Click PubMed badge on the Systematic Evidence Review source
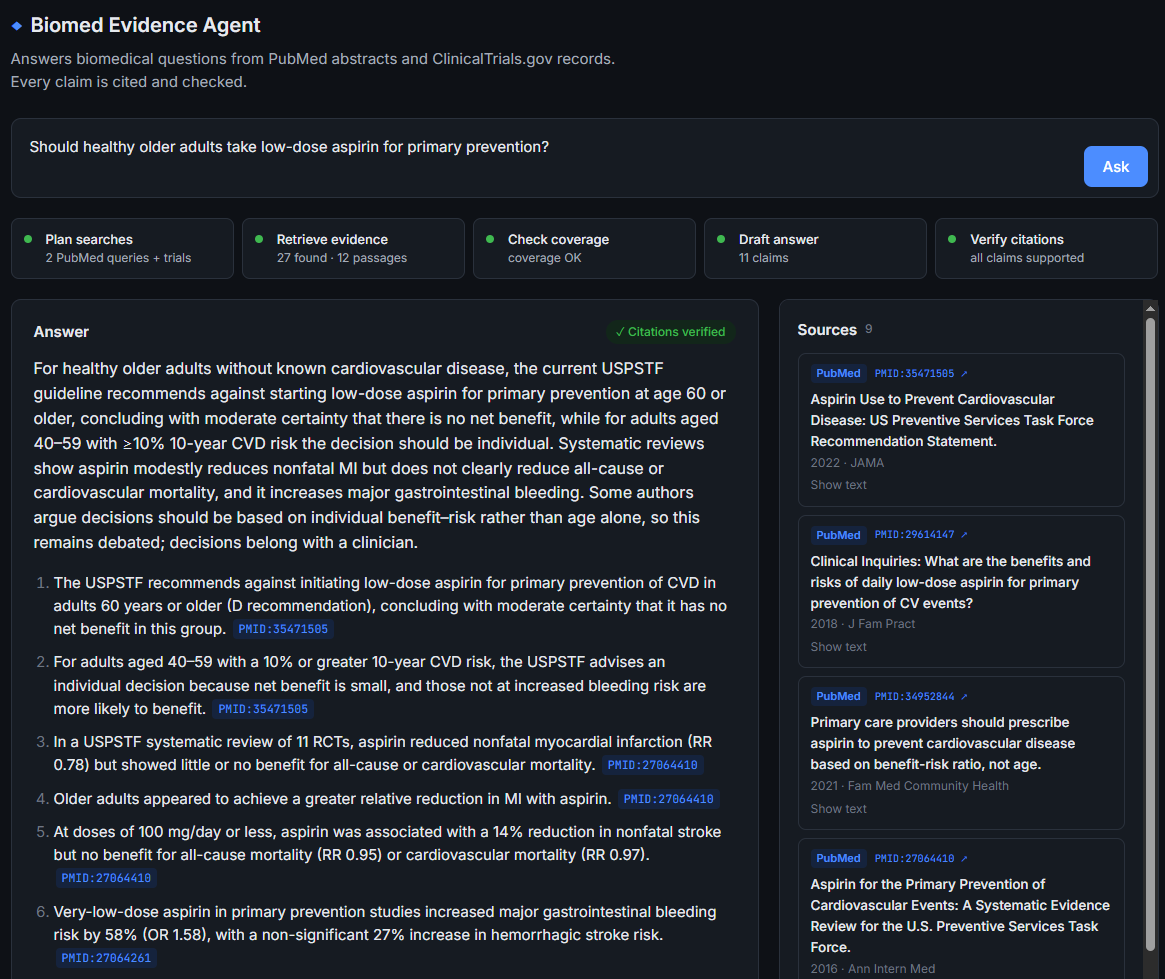1165x979 pixels. (x=838, y=859)
